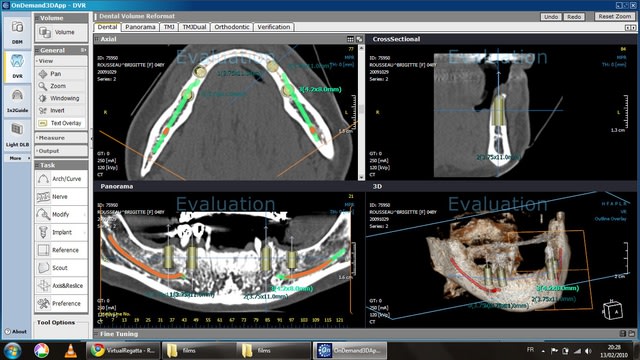Open the In2Guide module

17,101
